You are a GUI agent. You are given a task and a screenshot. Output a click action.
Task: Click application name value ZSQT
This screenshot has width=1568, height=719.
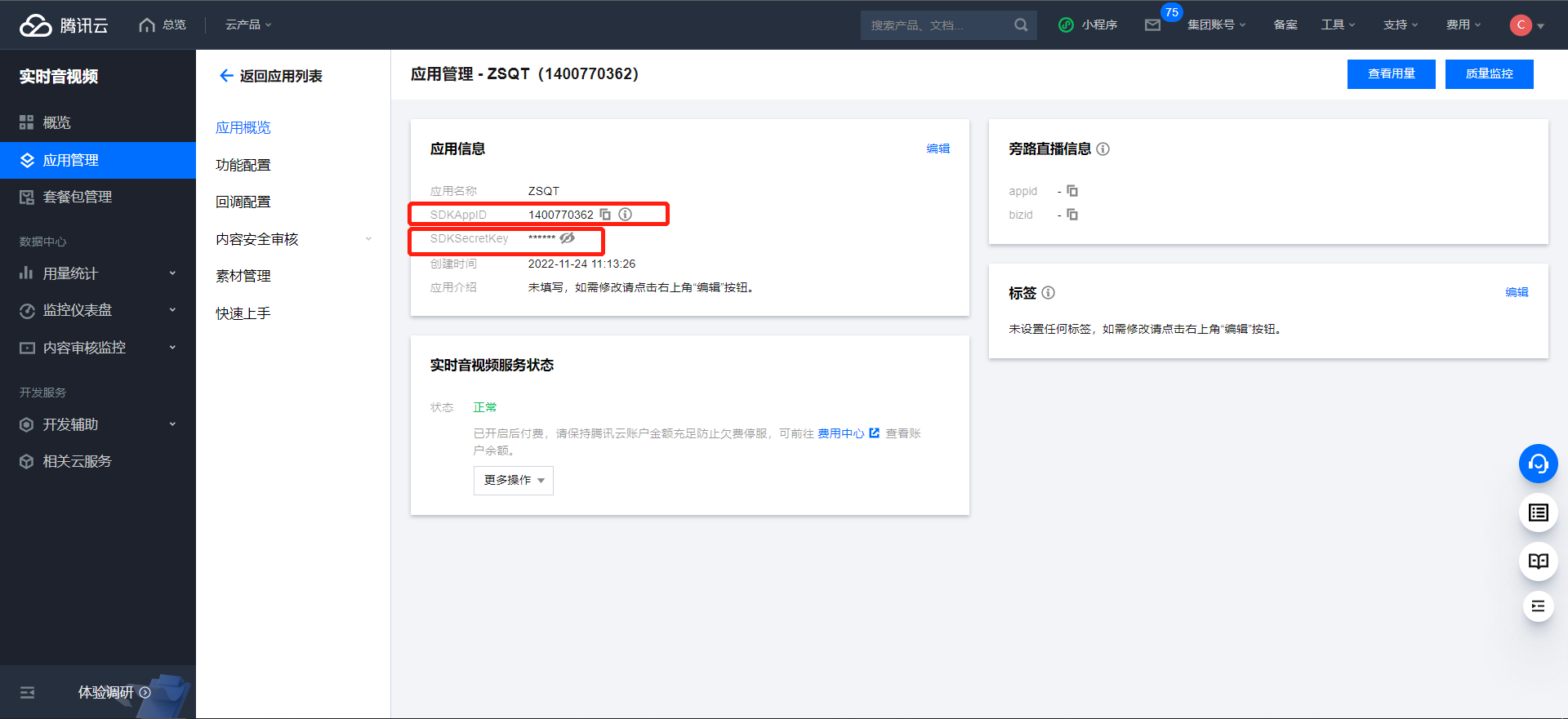[x=544, y=191]
